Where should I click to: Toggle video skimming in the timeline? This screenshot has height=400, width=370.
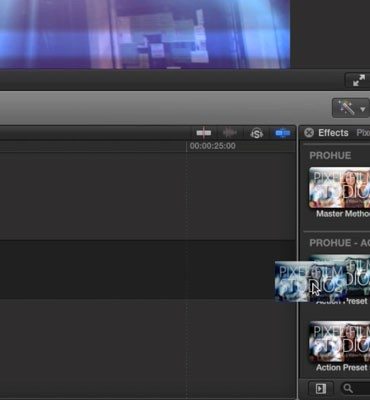pyautogui.click(x=203, y=133)
